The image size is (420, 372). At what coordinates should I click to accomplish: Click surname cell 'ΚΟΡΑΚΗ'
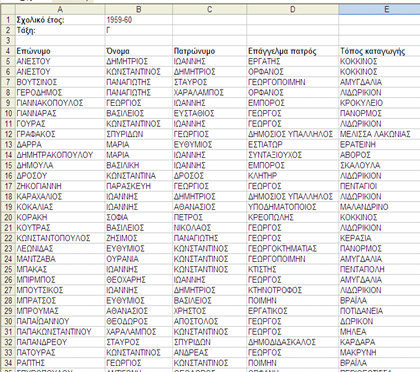click(60, 217)
